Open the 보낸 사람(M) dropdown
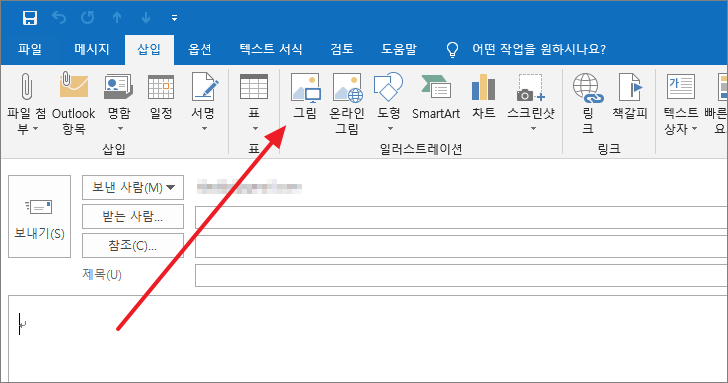 click(x=133, y=188)
